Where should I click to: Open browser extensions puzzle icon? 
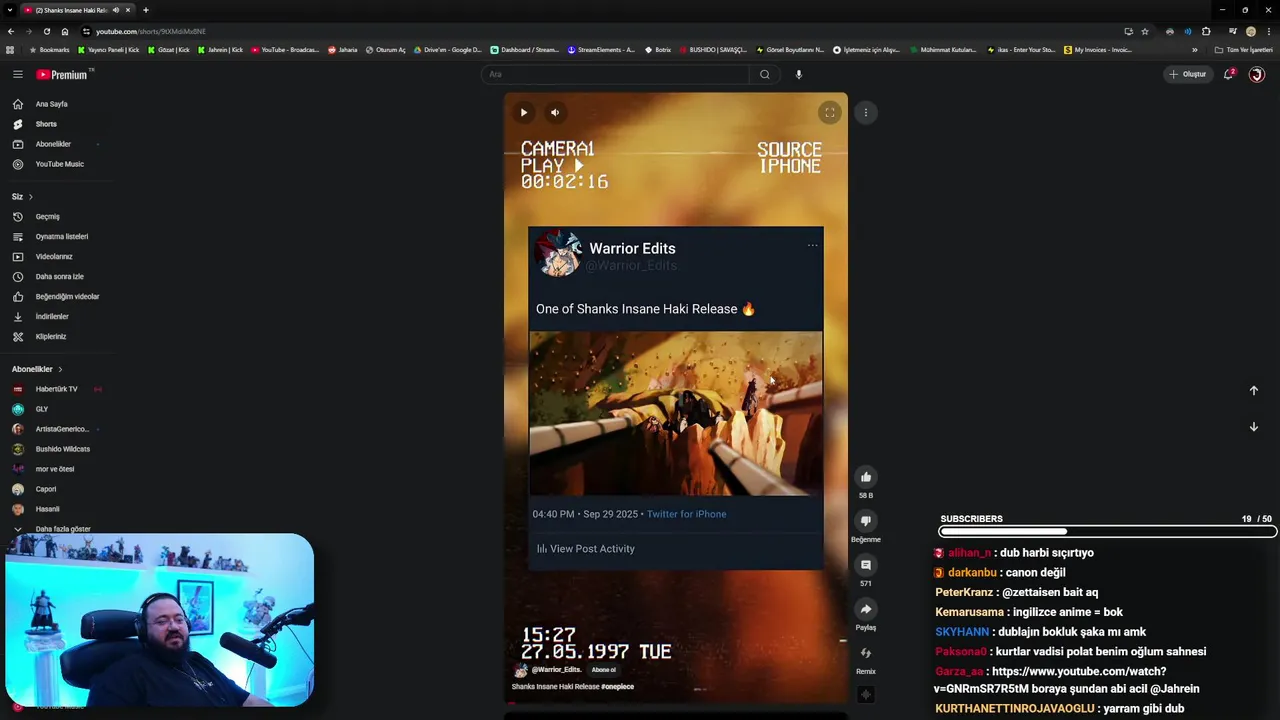(x=1206, y=31)
